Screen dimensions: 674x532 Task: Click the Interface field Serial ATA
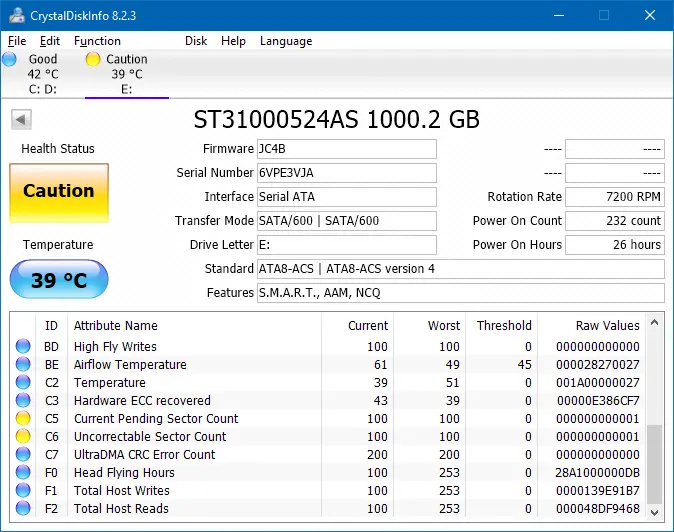[347, 197]
